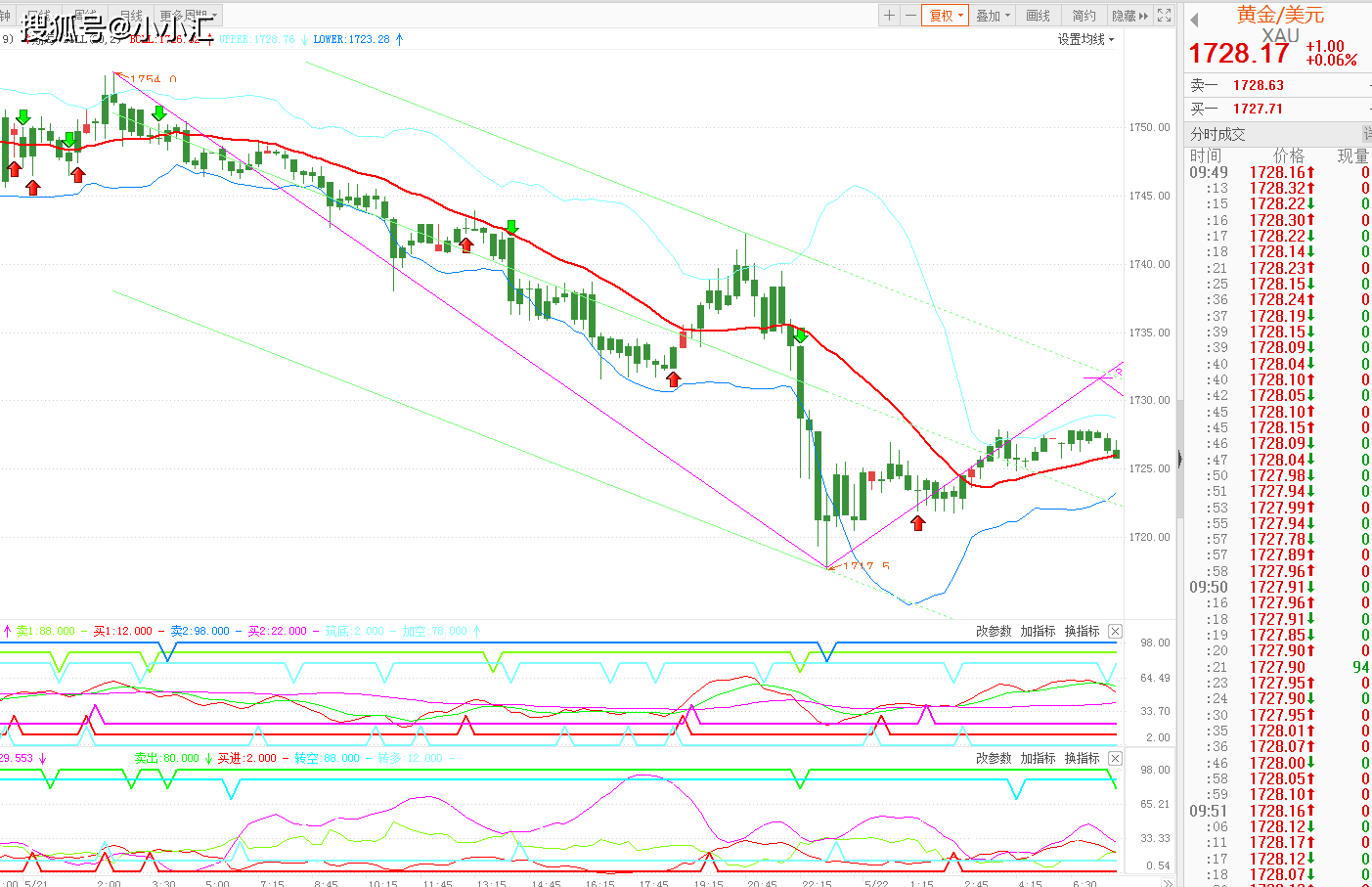The image size is (1372, 887).
Task: Click 换指标 in the 卖出/买进 indicator panel
Action: (1082, 758)
